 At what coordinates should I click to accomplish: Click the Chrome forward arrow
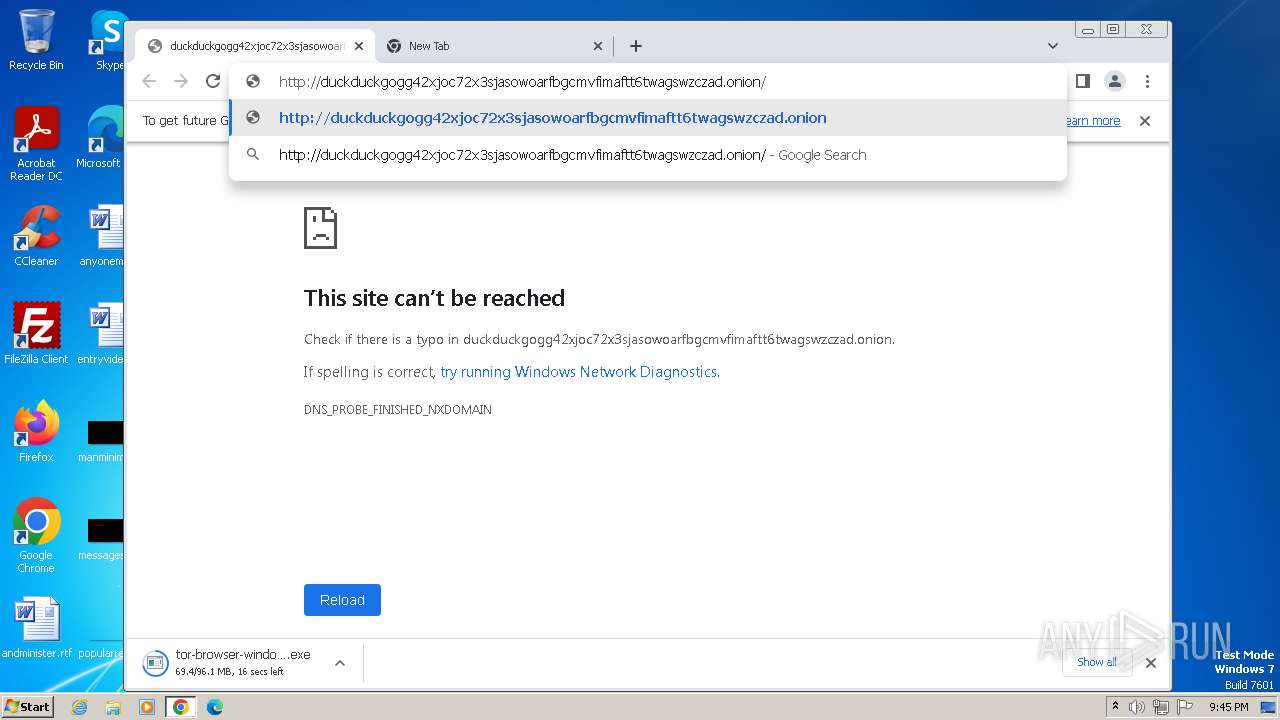click(181, 82)
